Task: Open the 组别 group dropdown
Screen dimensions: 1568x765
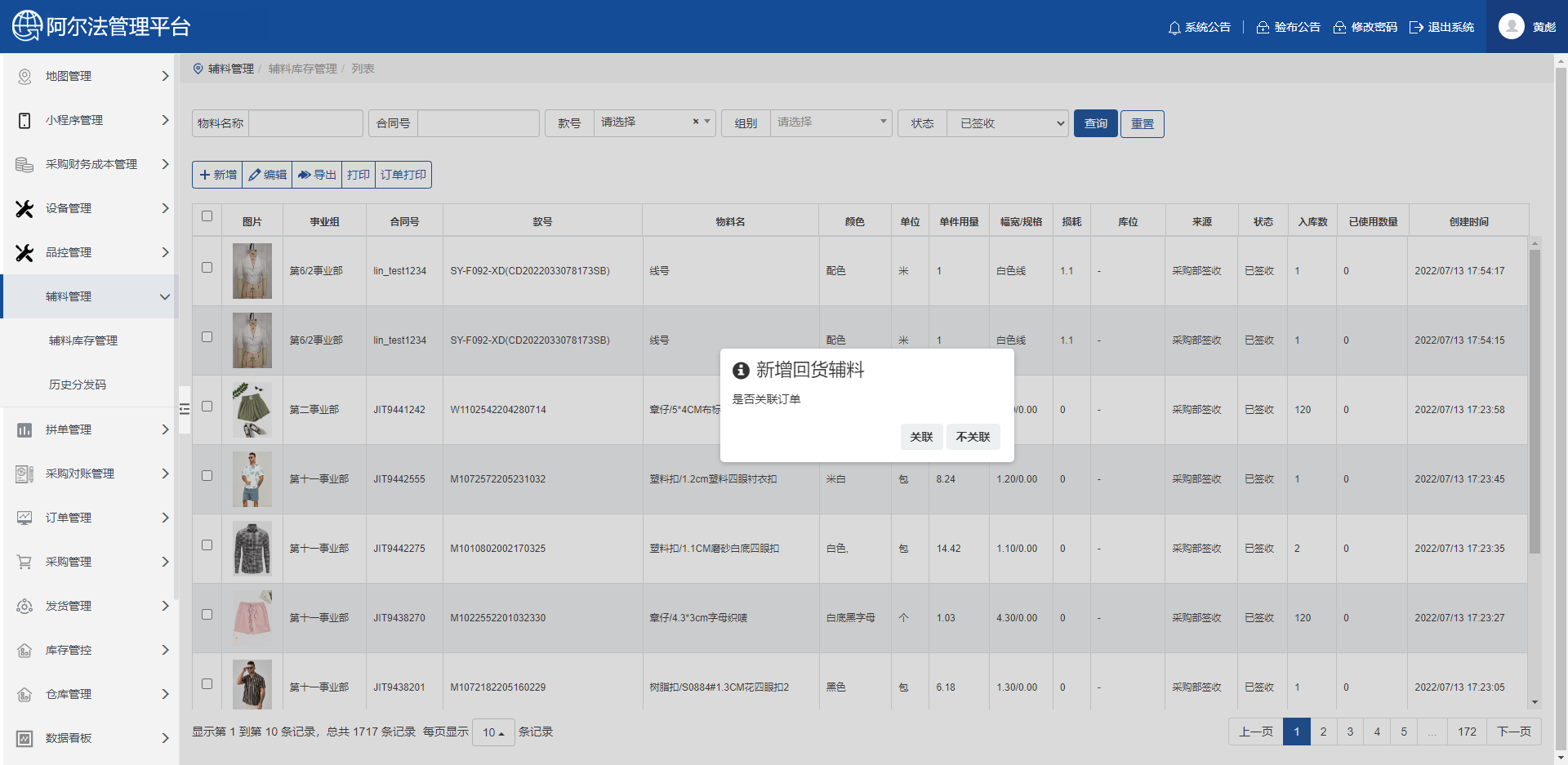Action: 830,122
